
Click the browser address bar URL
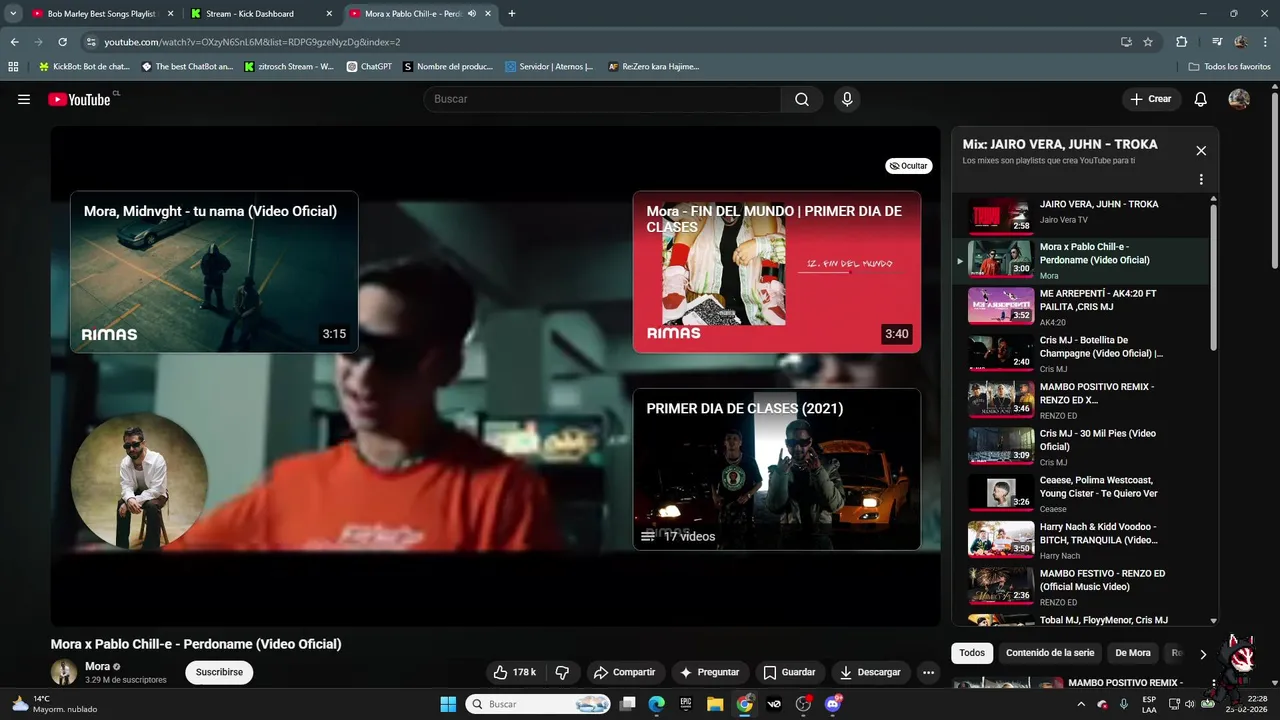pyautogui.click(x=252, y=42)
